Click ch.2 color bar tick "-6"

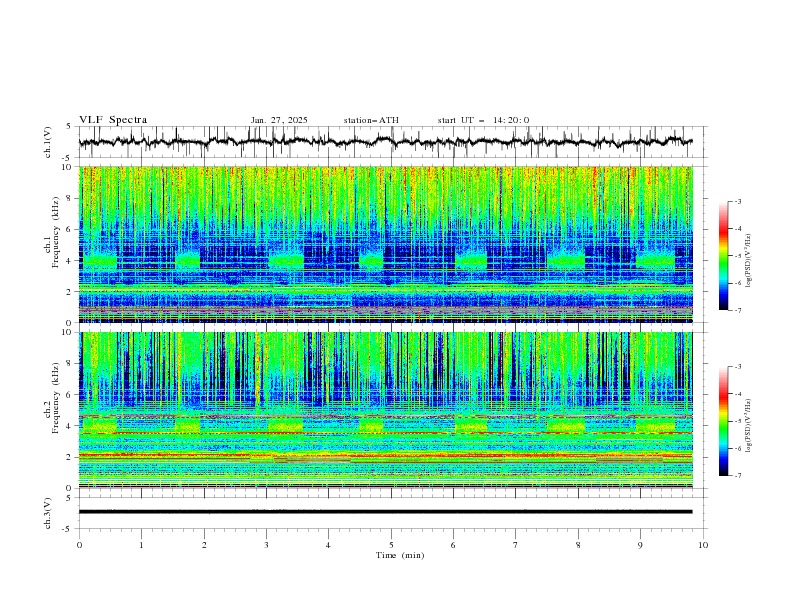[x=738, y=448]
